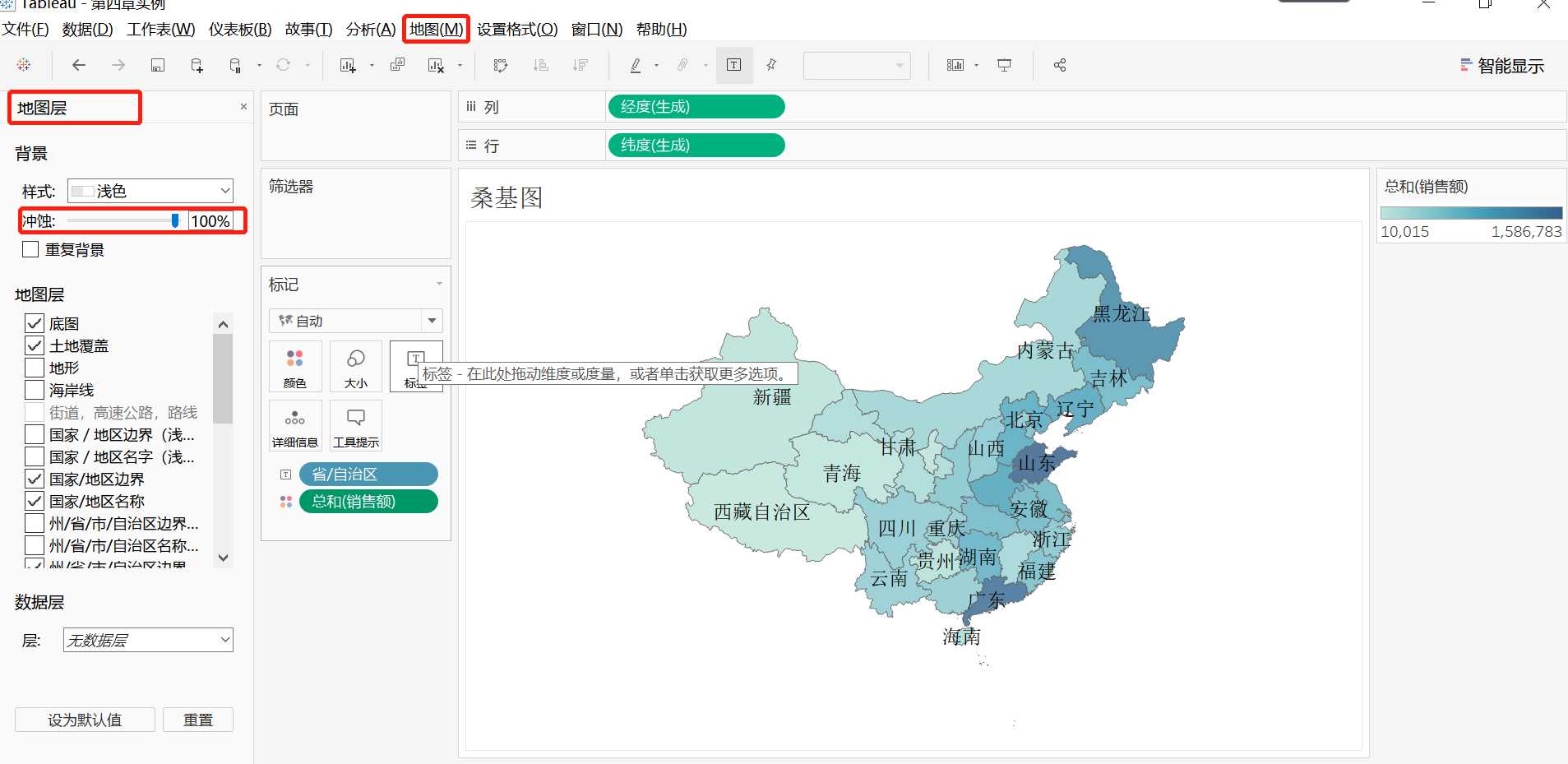
Task: Click the fix axes pin icon
Action: (771, 65)
